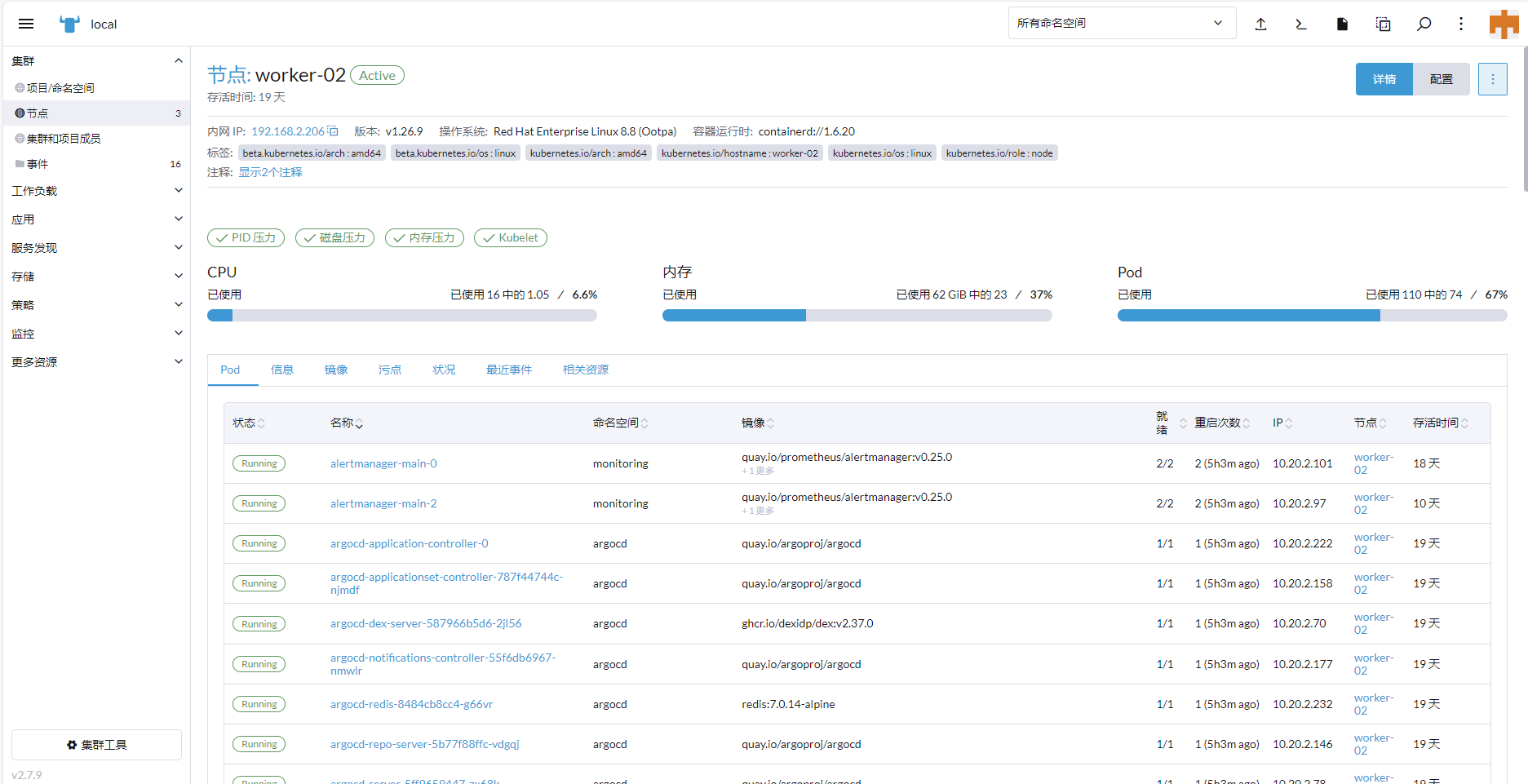This screenshot has height=784, width=1528.
Task: Open the kubectl shell icon
Action: [1301, 24]
